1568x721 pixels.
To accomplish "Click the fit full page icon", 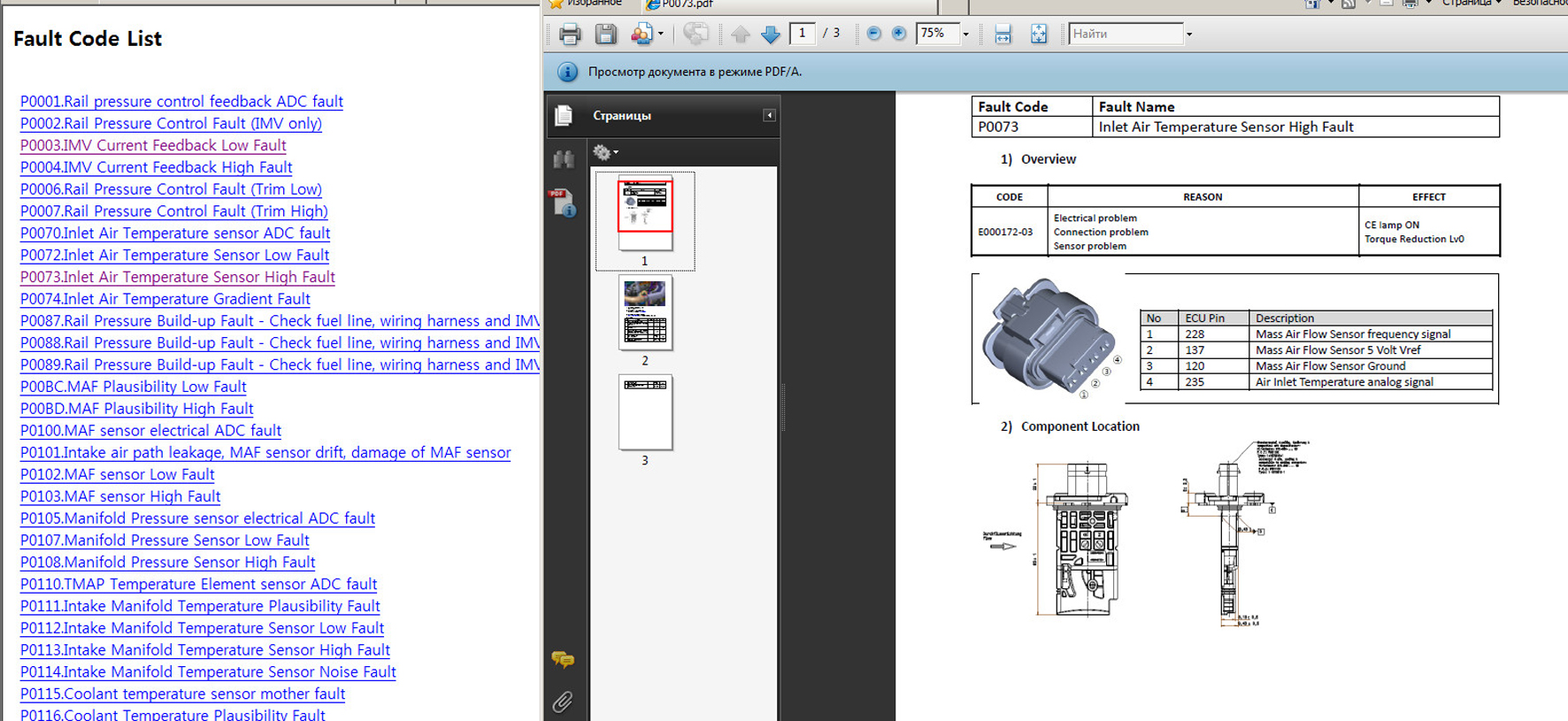I will (x=1039, y=35).
